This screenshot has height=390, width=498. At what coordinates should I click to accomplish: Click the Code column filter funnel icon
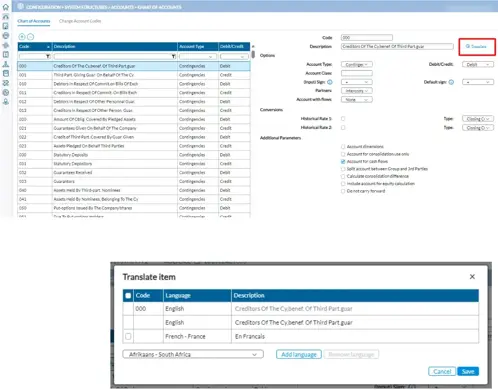point(48,56)
